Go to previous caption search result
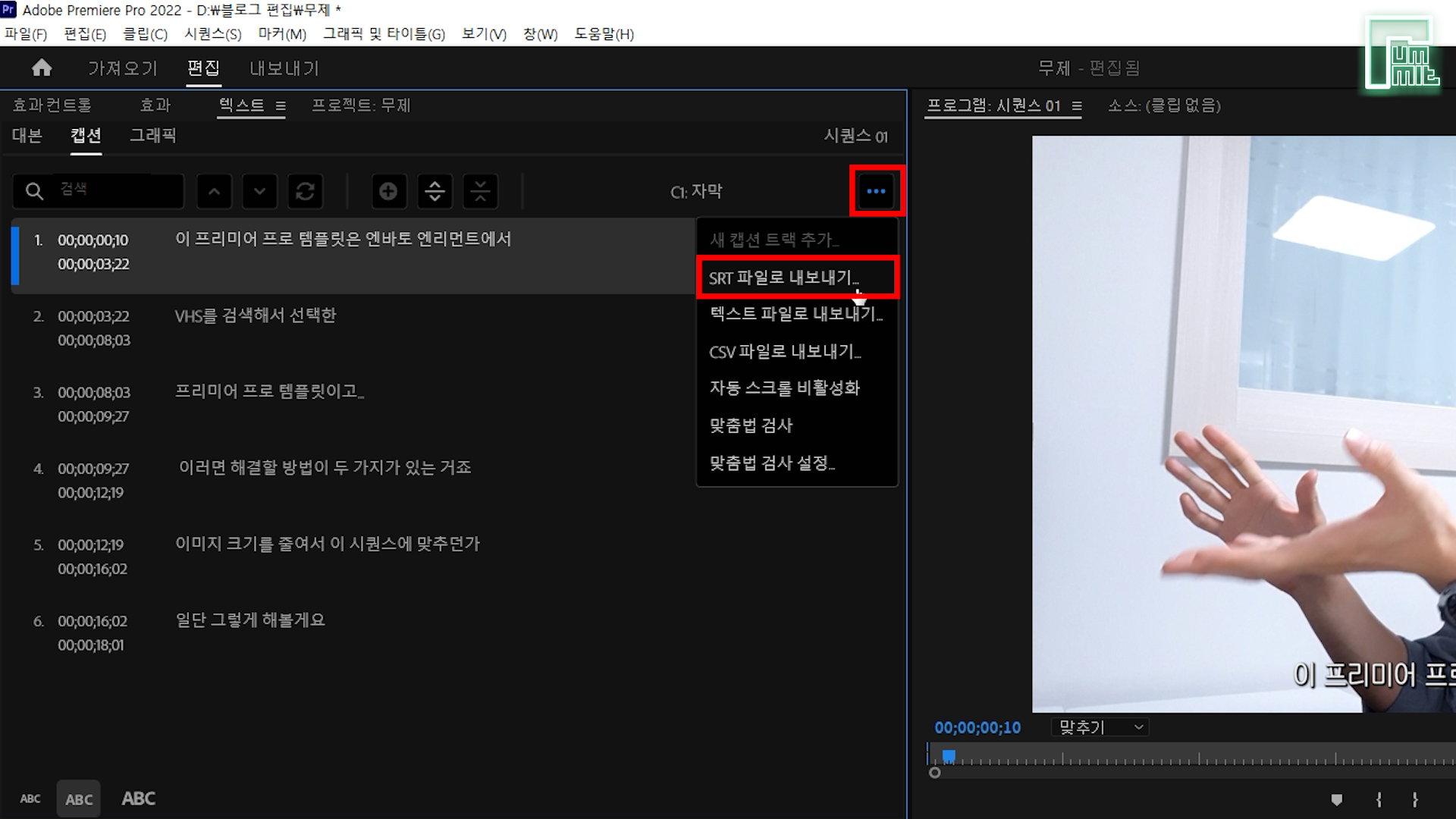The image size is (1456, 819). click(x=215, y=191)
